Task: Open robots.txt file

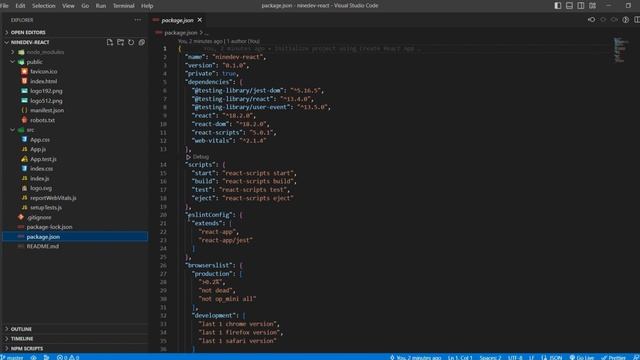Action: tap(42, 120)
